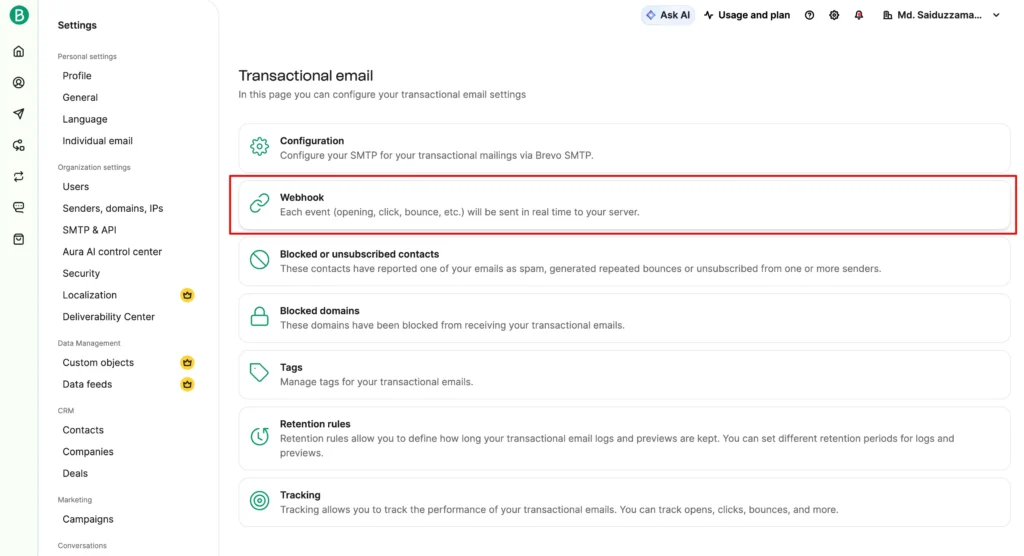Open the notifications bell icon
This screenshot has width=1024, height=556.
[x=859, y=15]
